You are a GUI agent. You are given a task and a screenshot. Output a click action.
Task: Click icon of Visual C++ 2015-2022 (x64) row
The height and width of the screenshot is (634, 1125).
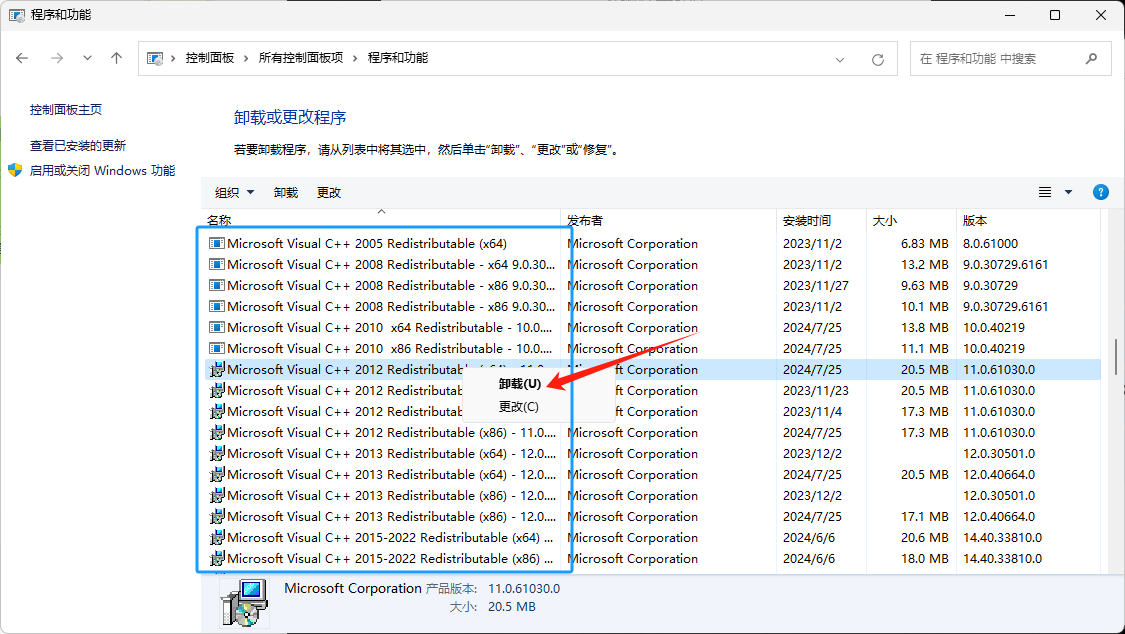pyautogui.click(x=217, y=537)
